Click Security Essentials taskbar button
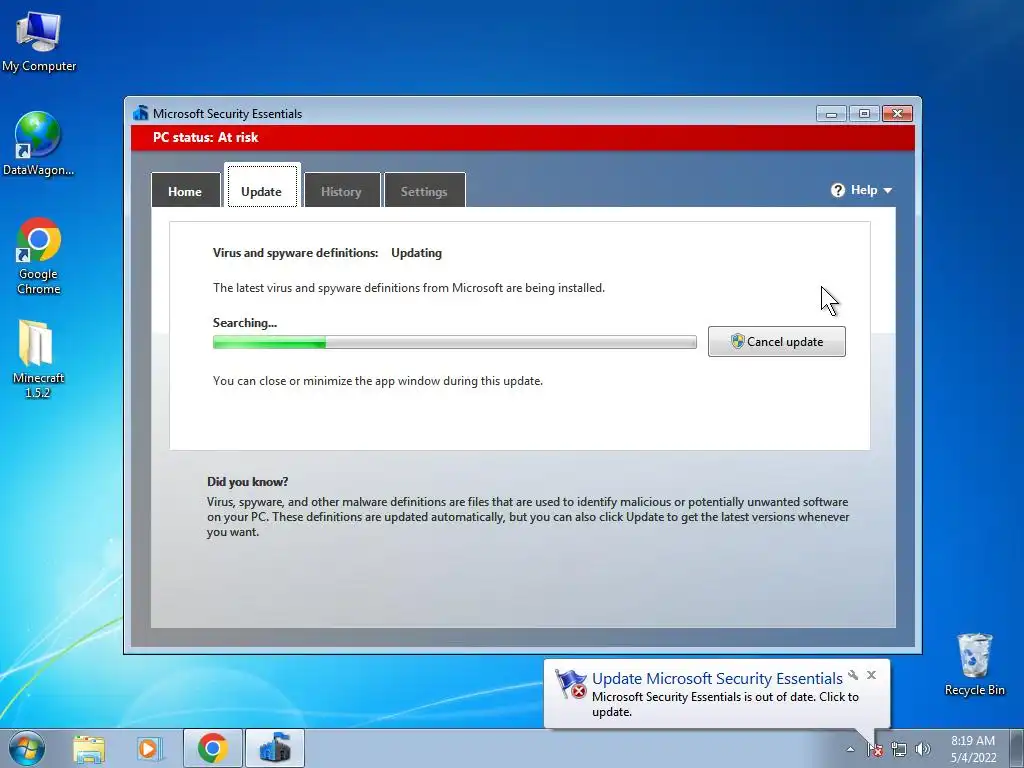1024x768 pixels. [275, 748]
